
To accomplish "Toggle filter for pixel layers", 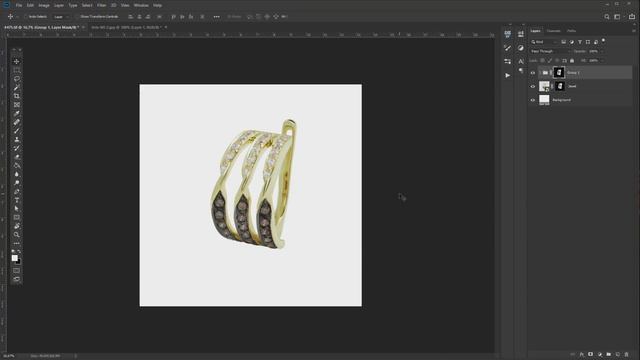I will (563, 42).
